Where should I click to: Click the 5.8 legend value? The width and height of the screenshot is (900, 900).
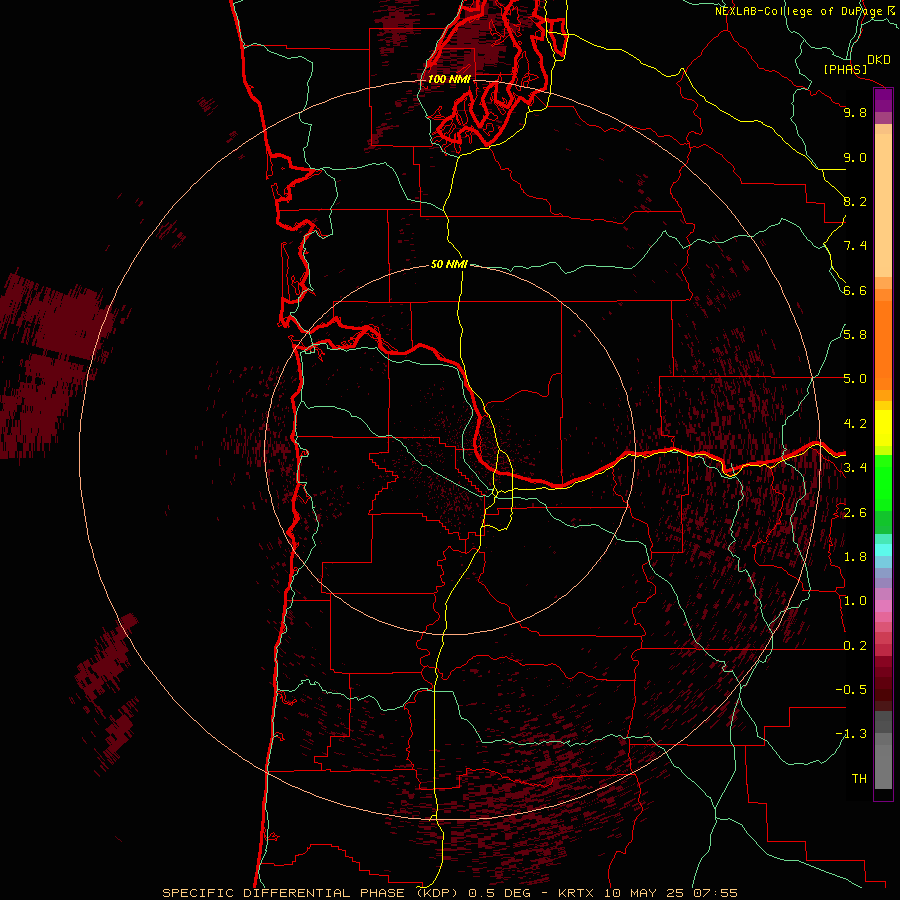click(855, 335)
